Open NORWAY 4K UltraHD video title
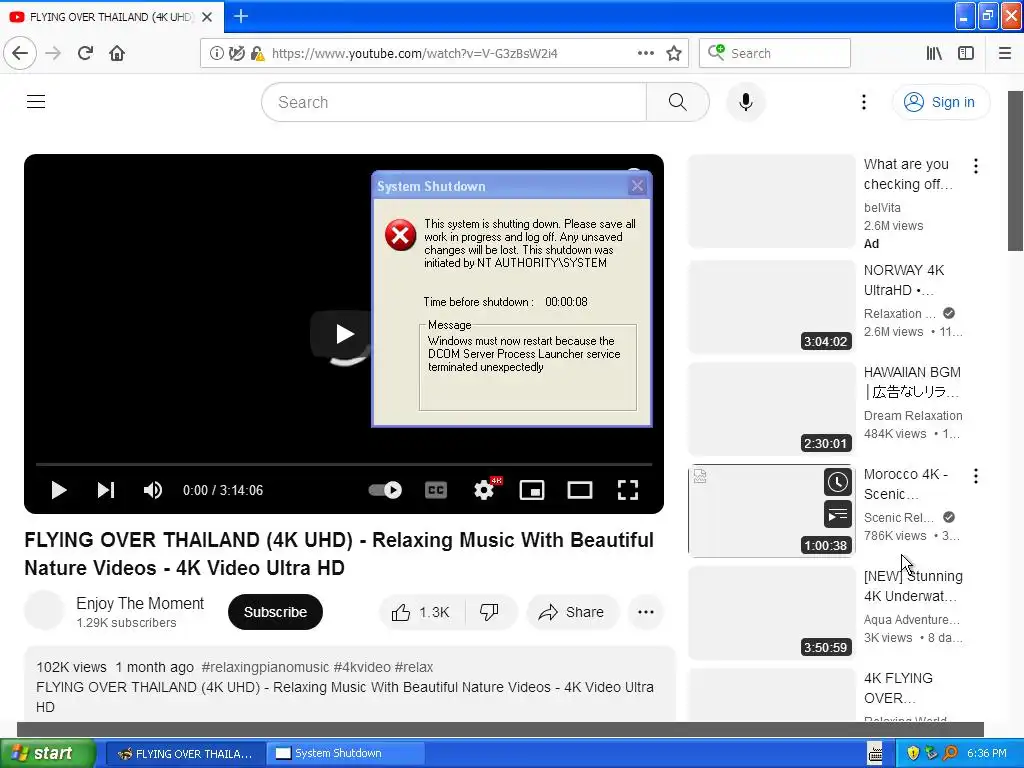 (x=904, y=280)
